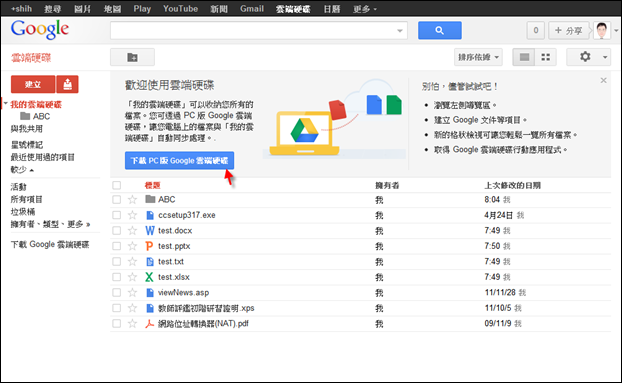Click file icon of viewNews.asp
622x383 pixels.
click(x=150, y=293)
